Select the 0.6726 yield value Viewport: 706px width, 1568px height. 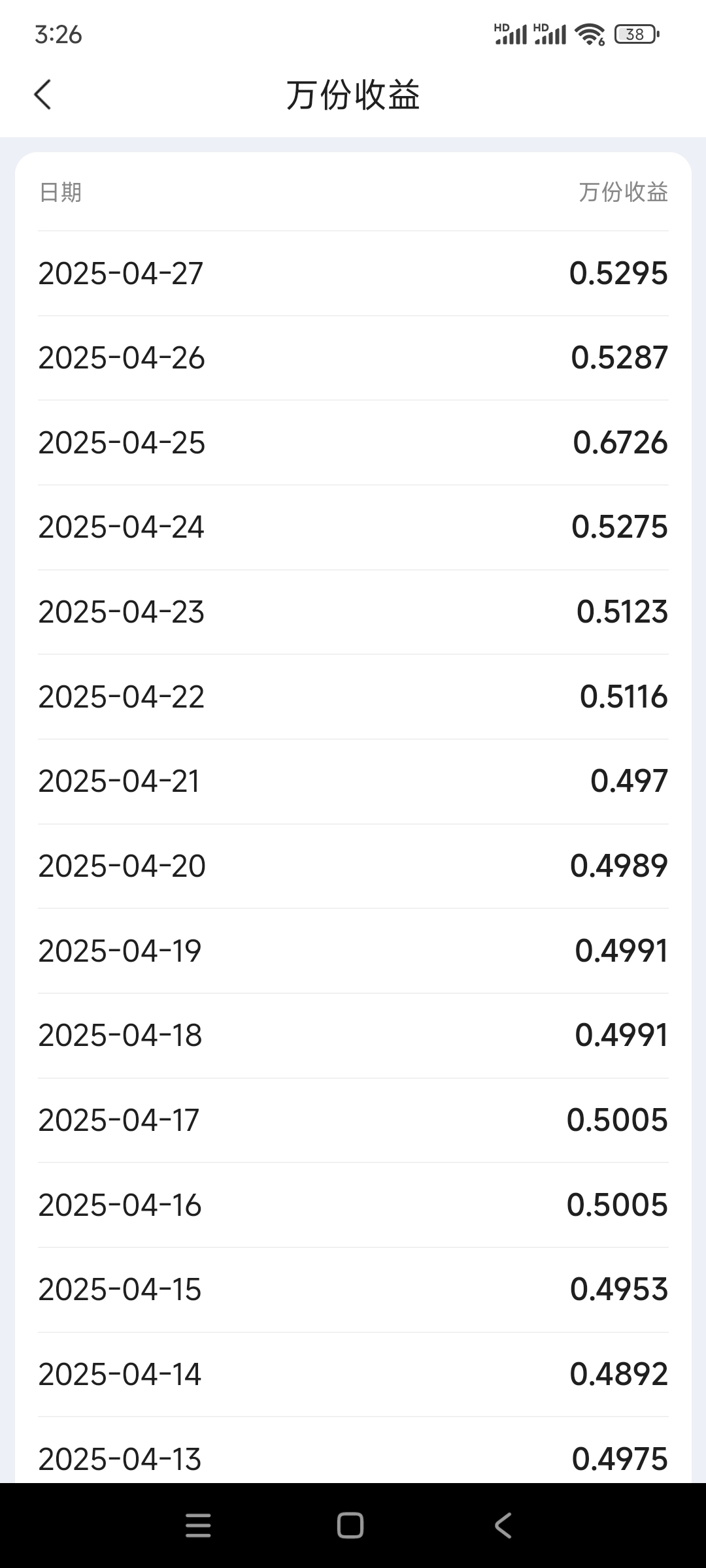(x=620, y=443)
